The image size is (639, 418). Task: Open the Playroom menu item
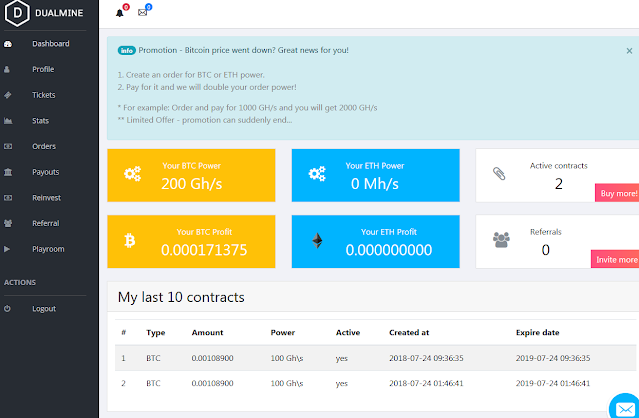(x=48, y=249)
